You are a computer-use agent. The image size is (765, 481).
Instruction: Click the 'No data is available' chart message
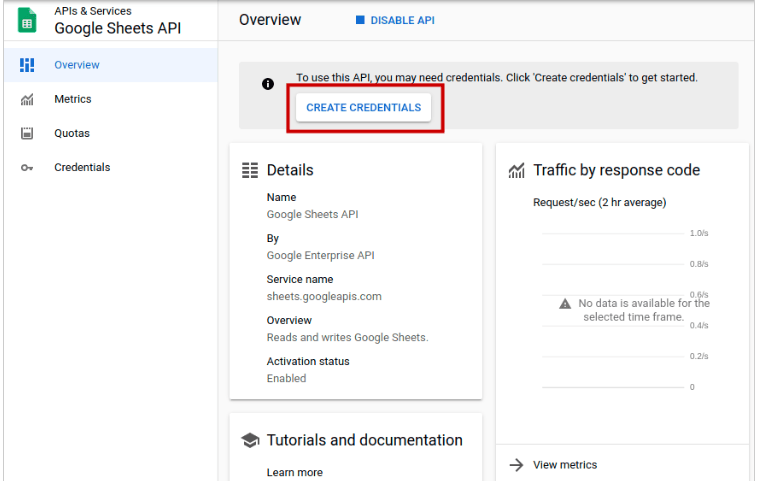click(644, 310)
